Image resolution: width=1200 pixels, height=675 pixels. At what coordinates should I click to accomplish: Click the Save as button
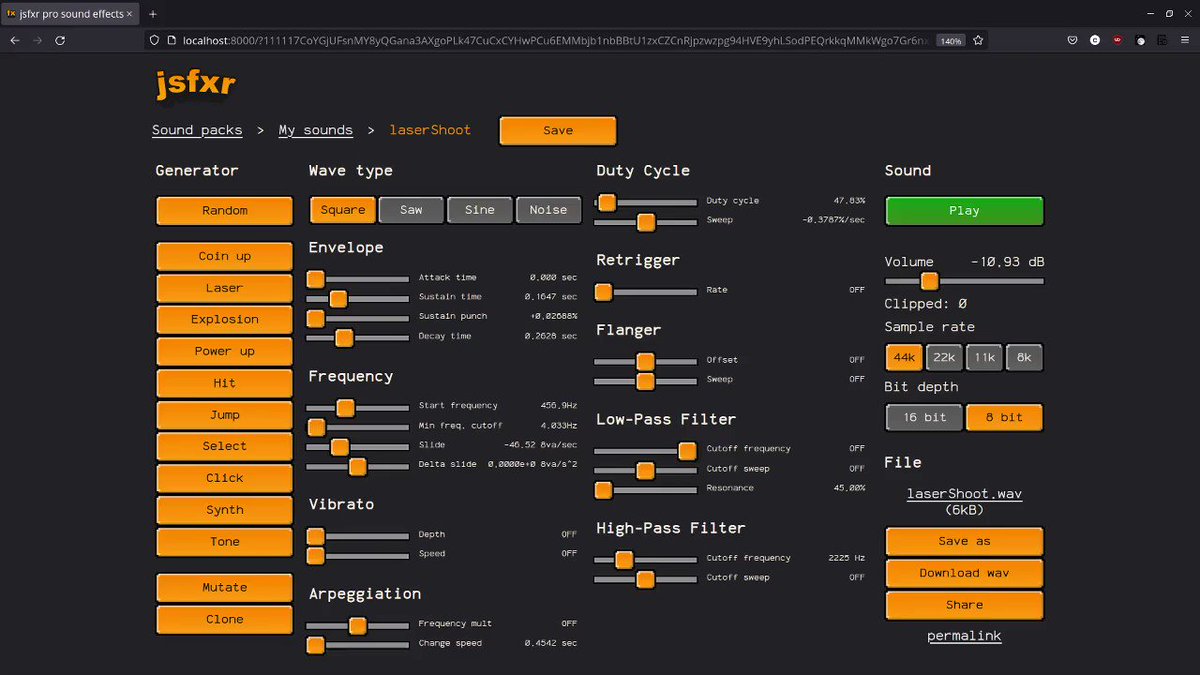pyautogui.click(x=965, y=542)
